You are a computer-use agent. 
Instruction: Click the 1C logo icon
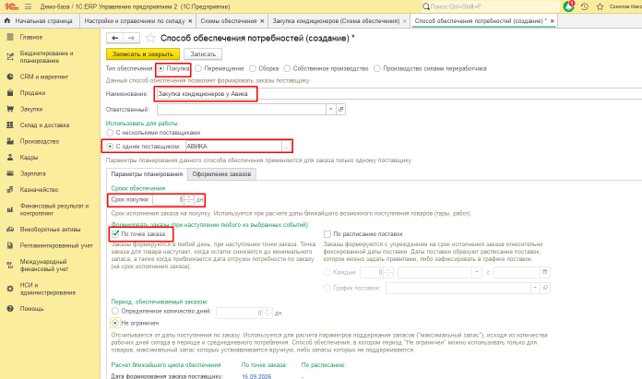(11, 7)
